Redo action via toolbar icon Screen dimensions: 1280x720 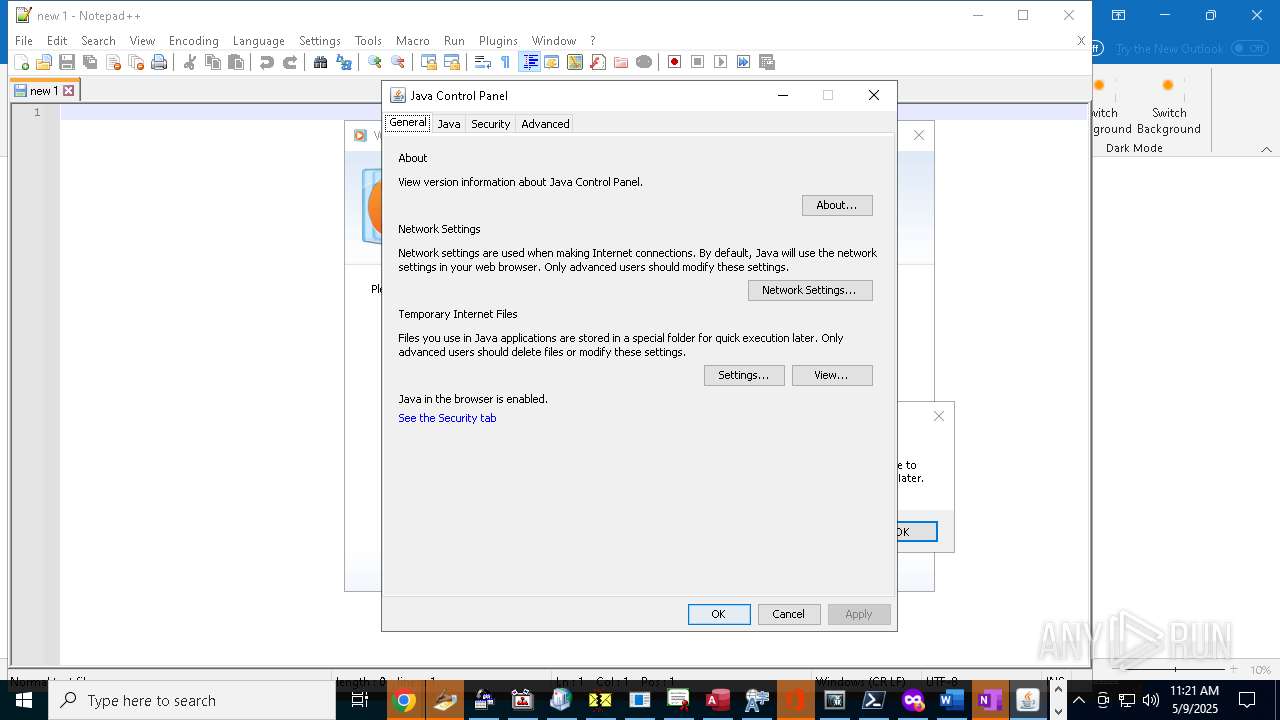[x=290, y=62]
